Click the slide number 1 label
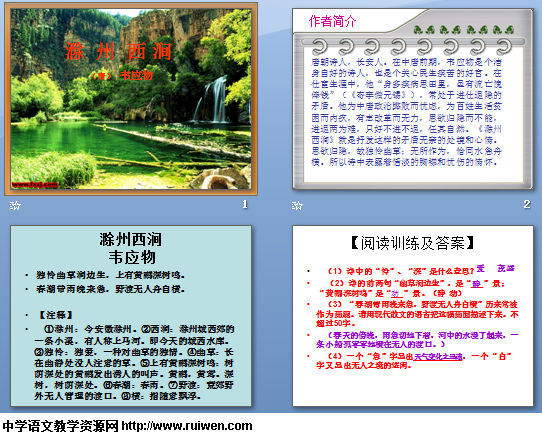Viewport: 542px width, 433px height. coord(245,204)
